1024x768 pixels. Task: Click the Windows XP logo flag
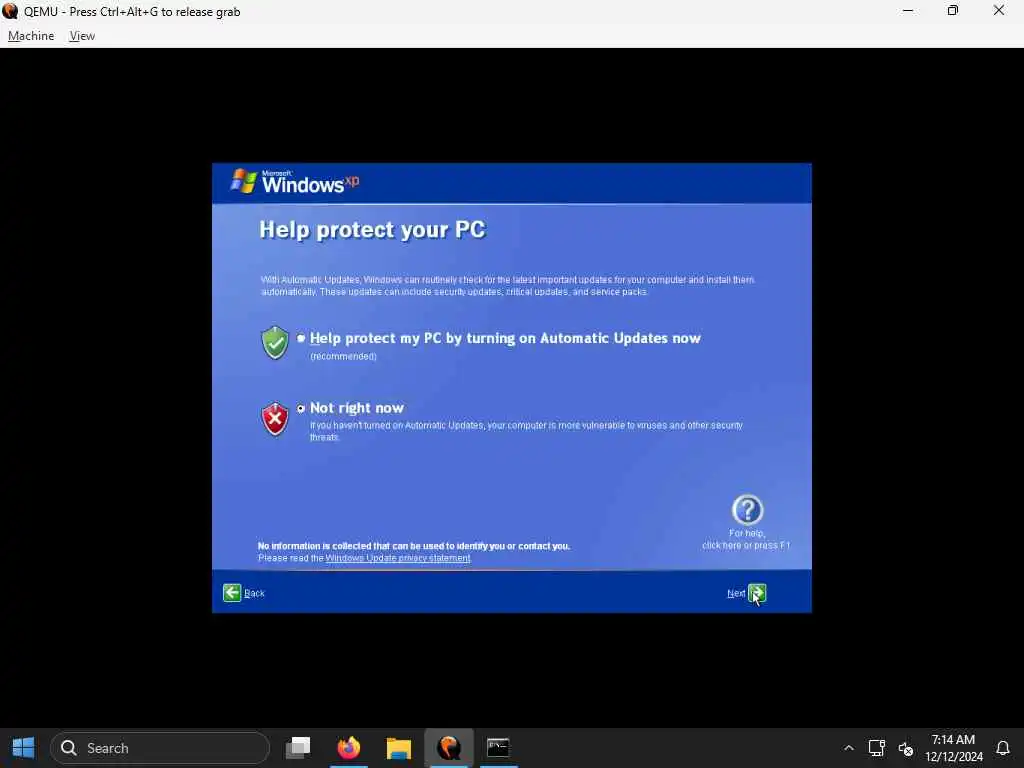point(244,181)
